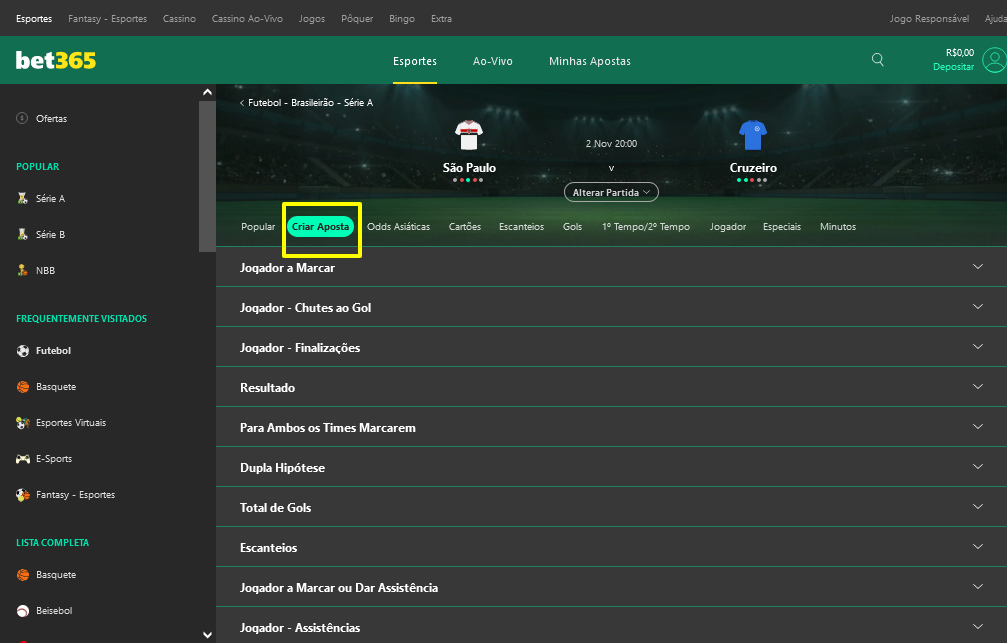Select the Odds Asiáticas tab
The width and height of the screenshot is (1007, 643).
point(398,227)
